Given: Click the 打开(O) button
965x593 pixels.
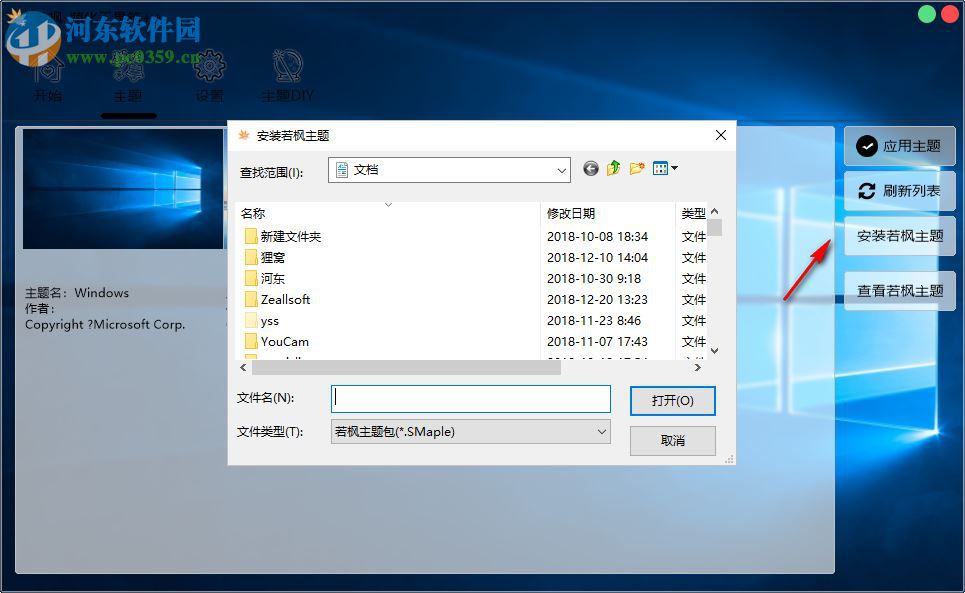Looking at the screenshot, I should point(672,399).
